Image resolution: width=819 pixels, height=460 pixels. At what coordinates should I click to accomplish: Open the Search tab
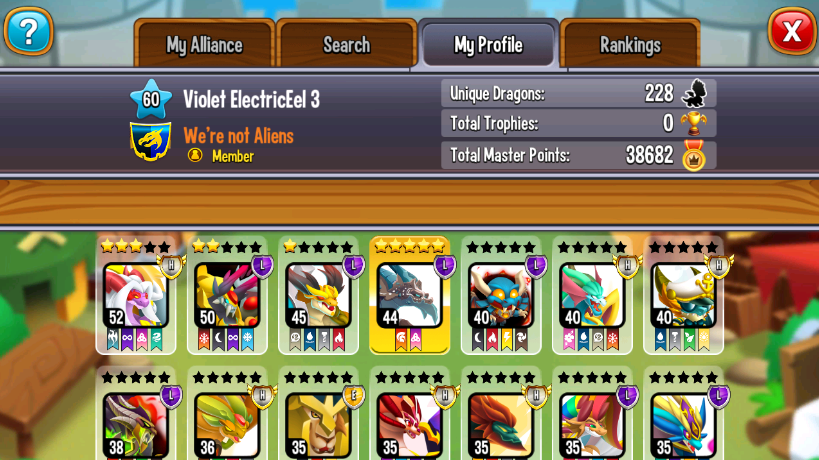tap(346, 44)
